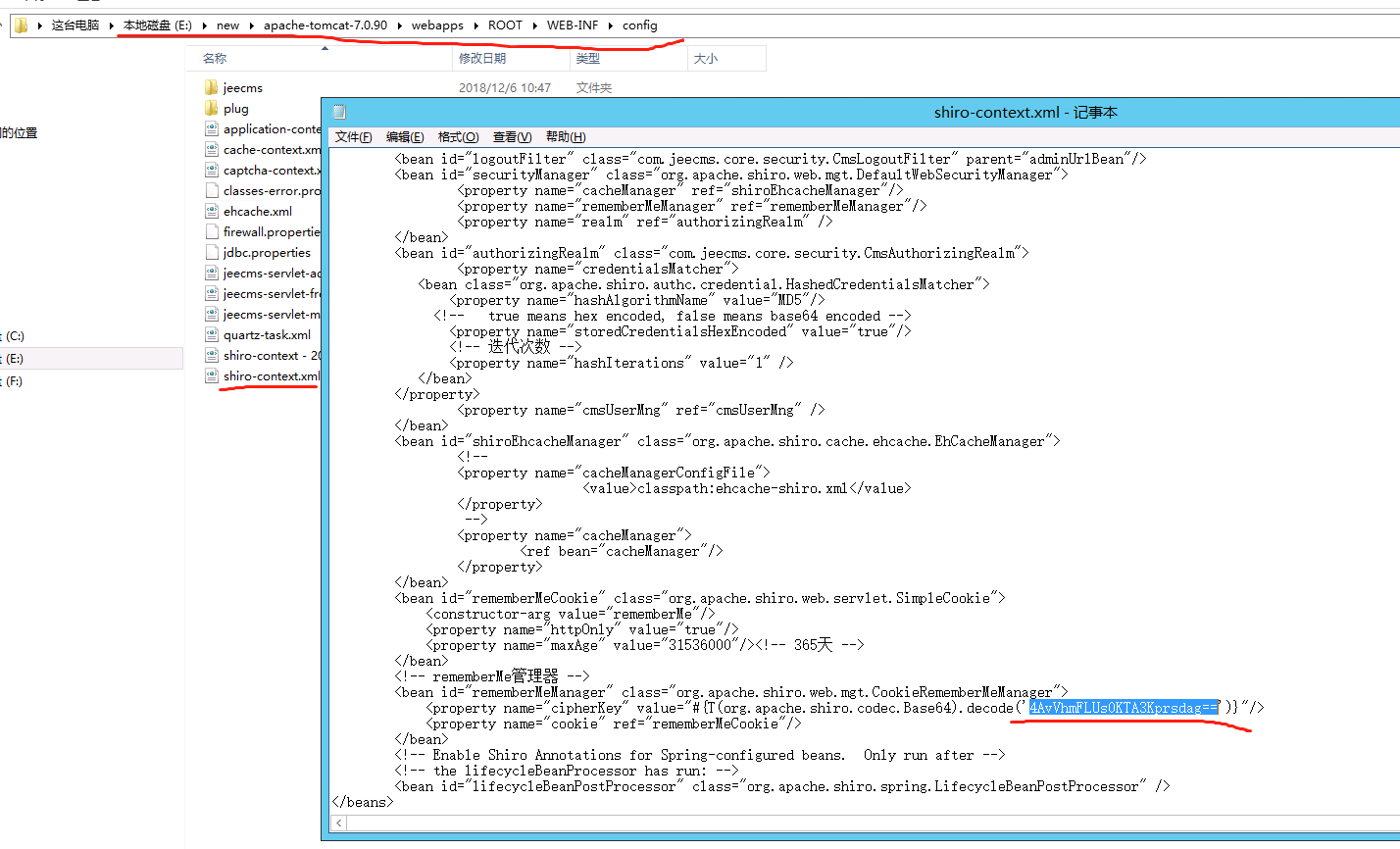Select the classes-error file icon
The image size is (1400, 849).
coord(211,190)
